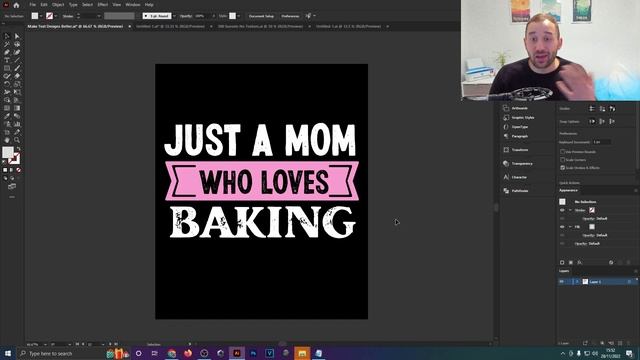Click the Fill swatch in Appearance panel
The height and width of the screenshot is (360, 640).
coord(592,227)
